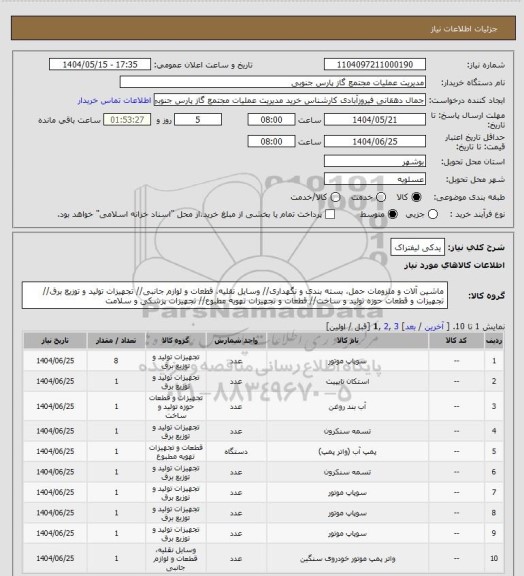This screenshot has width=524, height=576.
Task: Click the price validity date 1404/06/25 field
Action: pyautogui.click(x=375, y=141)
